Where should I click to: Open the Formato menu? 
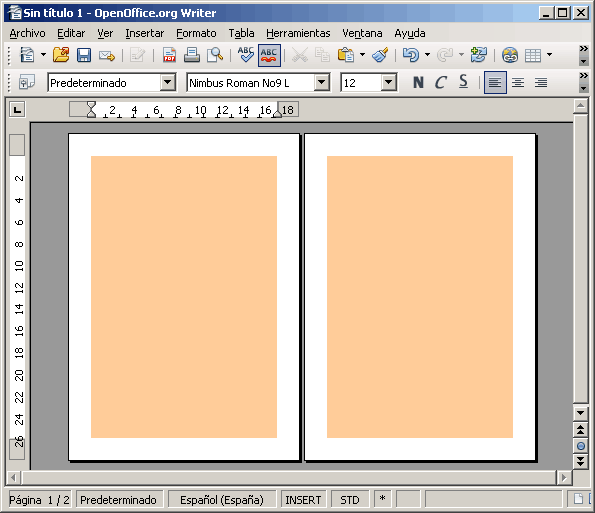(x=196, y=33)
